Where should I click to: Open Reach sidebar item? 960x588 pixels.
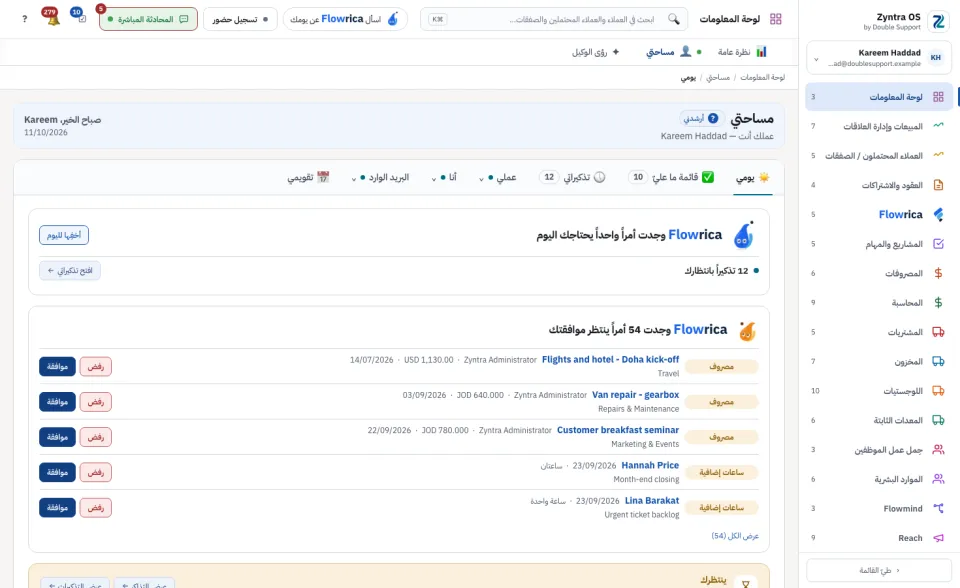point(879,538)
